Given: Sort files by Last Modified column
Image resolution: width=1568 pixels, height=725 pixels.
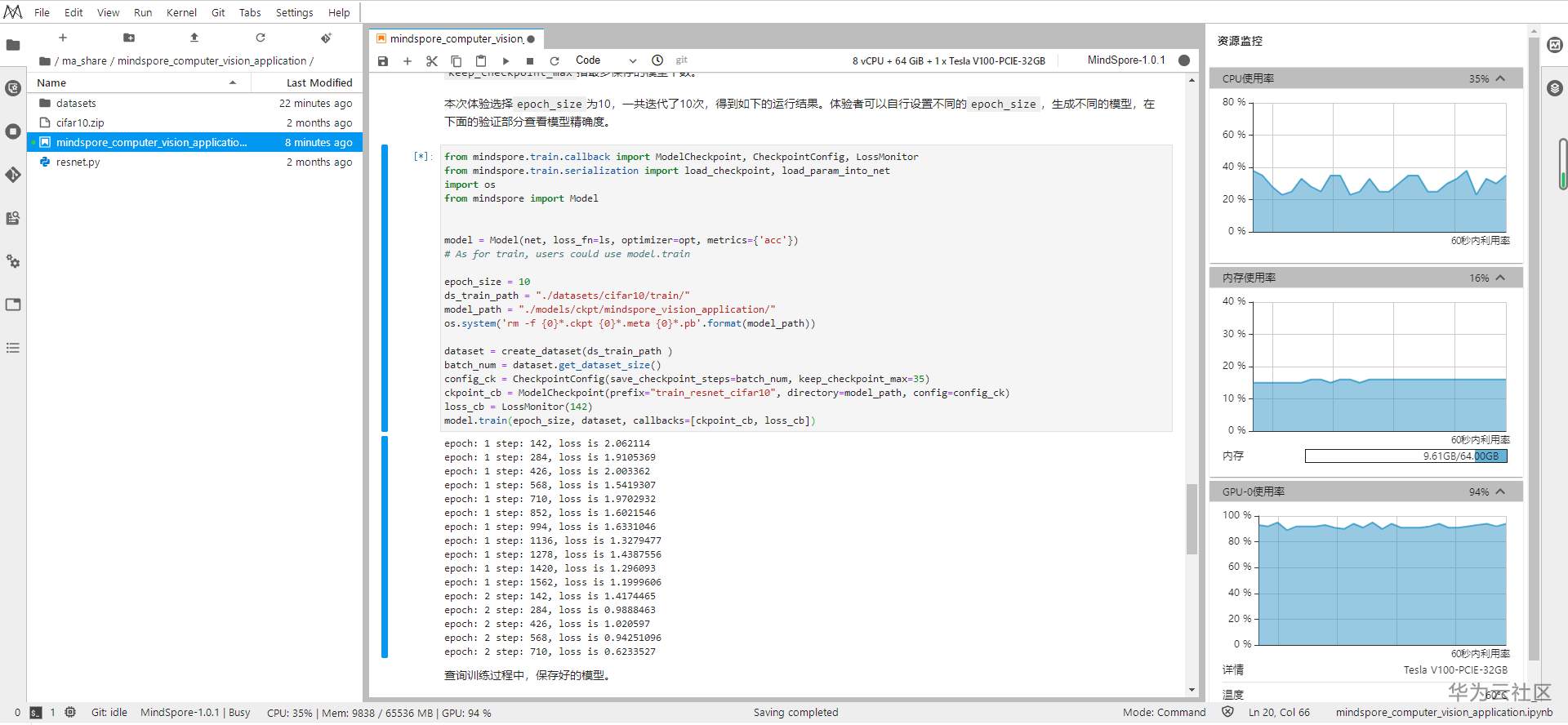Looking at the screenshot, I should coord(318,82).
